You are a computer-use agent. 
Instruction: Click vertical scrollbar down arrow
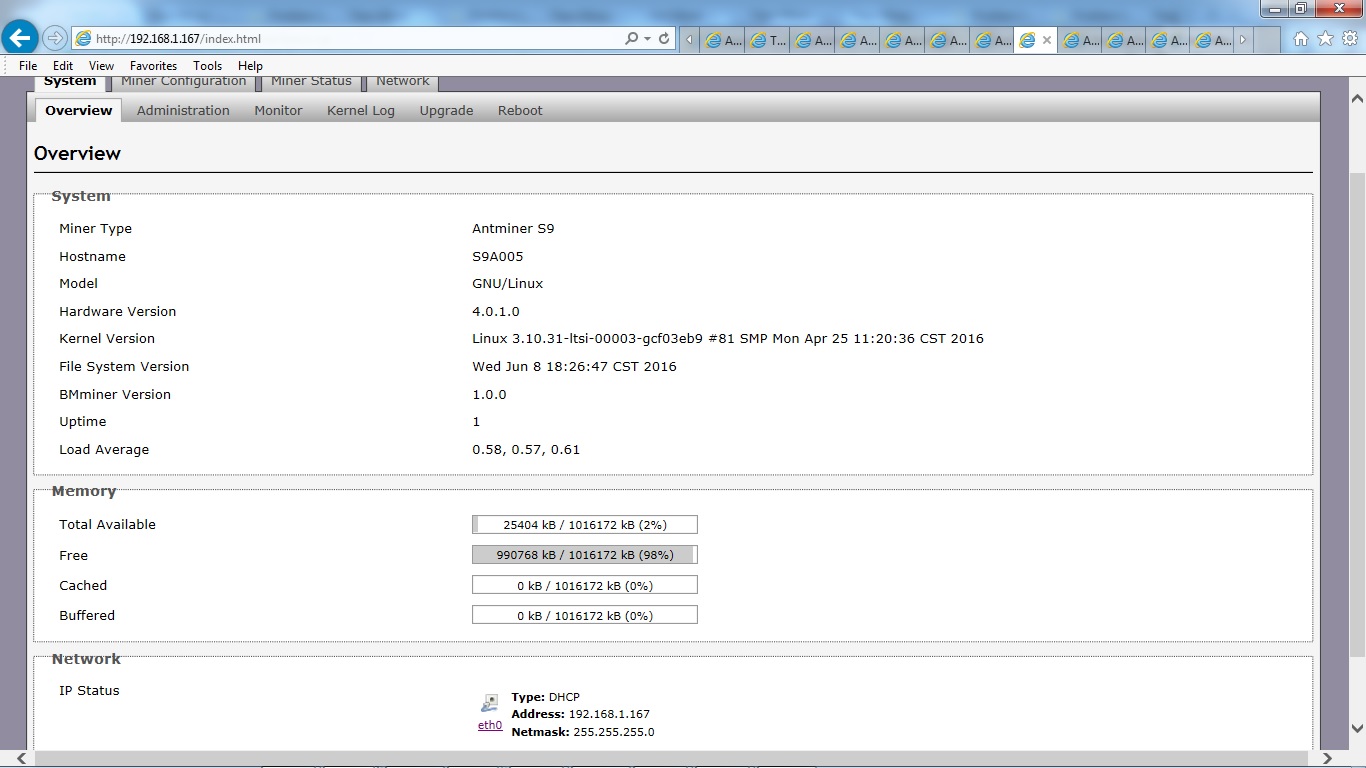pyautogui.click(x=1357, y=729)
